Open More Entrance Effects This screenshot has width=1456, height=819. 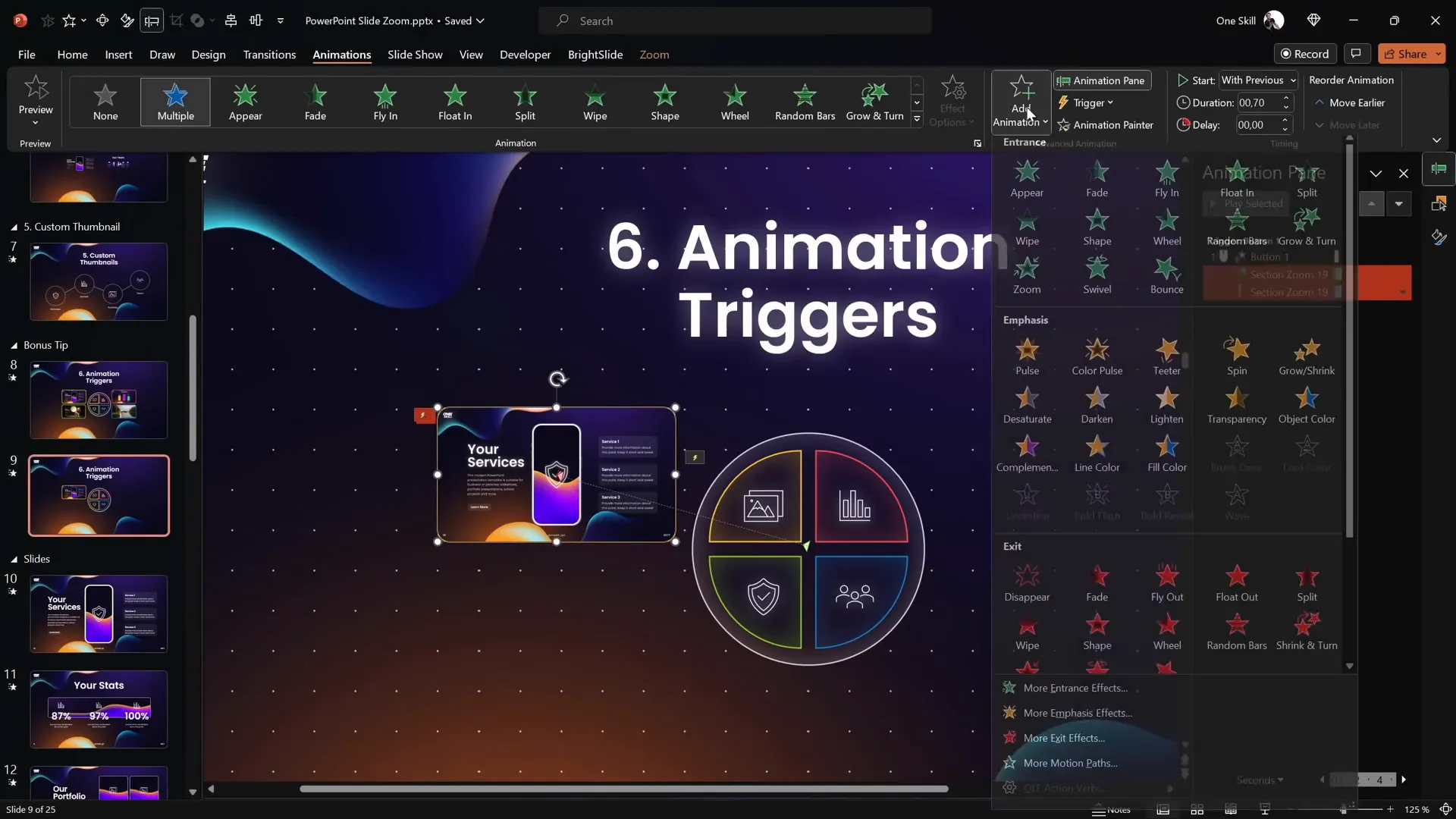(x=1075, y=688)
